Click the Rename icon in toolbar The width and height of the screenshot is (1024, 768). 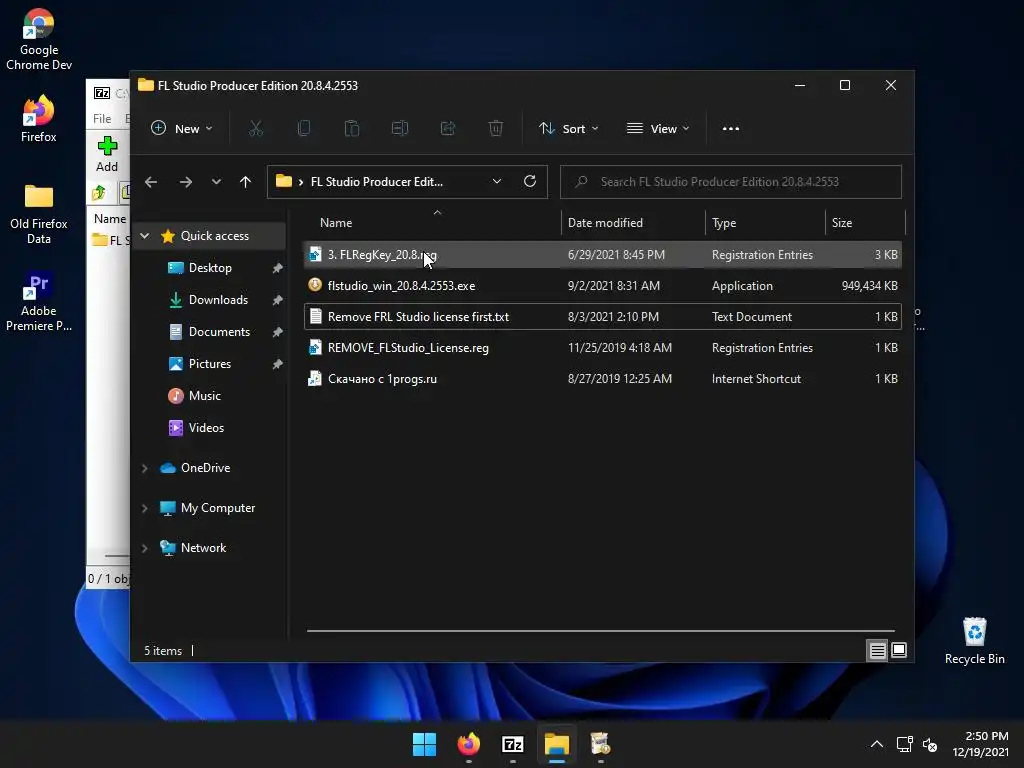point(400,129)
